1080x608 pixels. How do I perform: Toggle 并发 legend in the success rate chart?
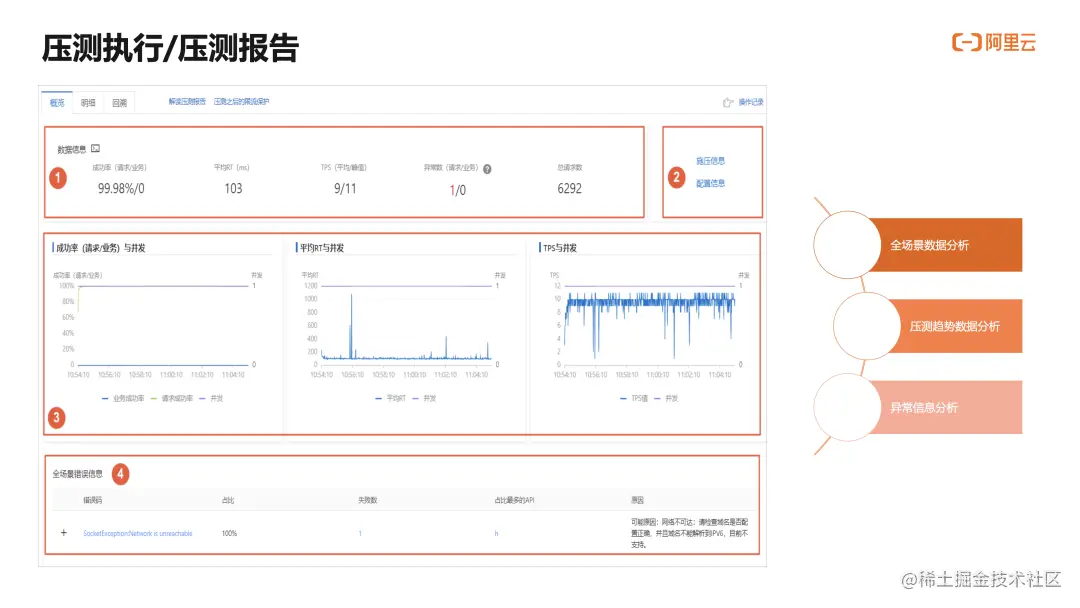[211, 399]
